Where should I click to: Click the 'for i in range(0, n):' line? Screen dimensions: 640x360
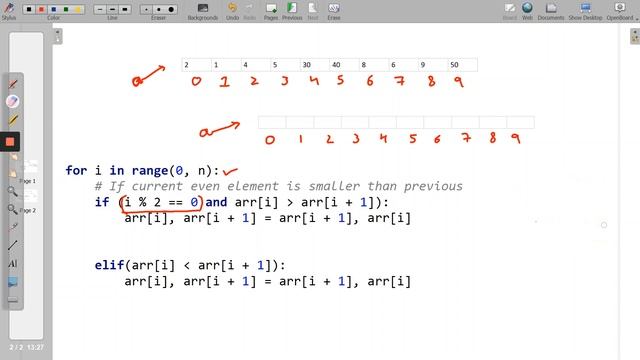click(142, 170)
